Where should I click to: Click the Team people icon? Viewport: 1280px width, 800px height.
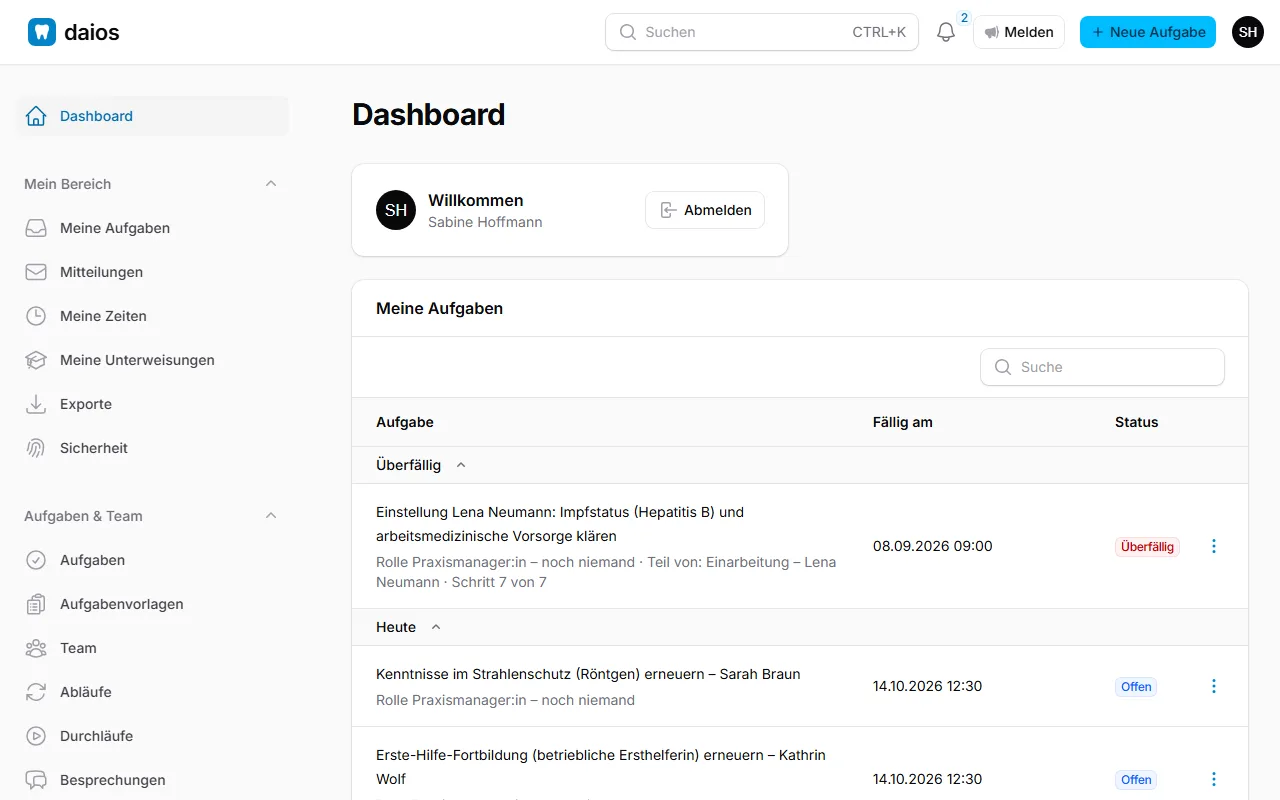click(36, 648)
